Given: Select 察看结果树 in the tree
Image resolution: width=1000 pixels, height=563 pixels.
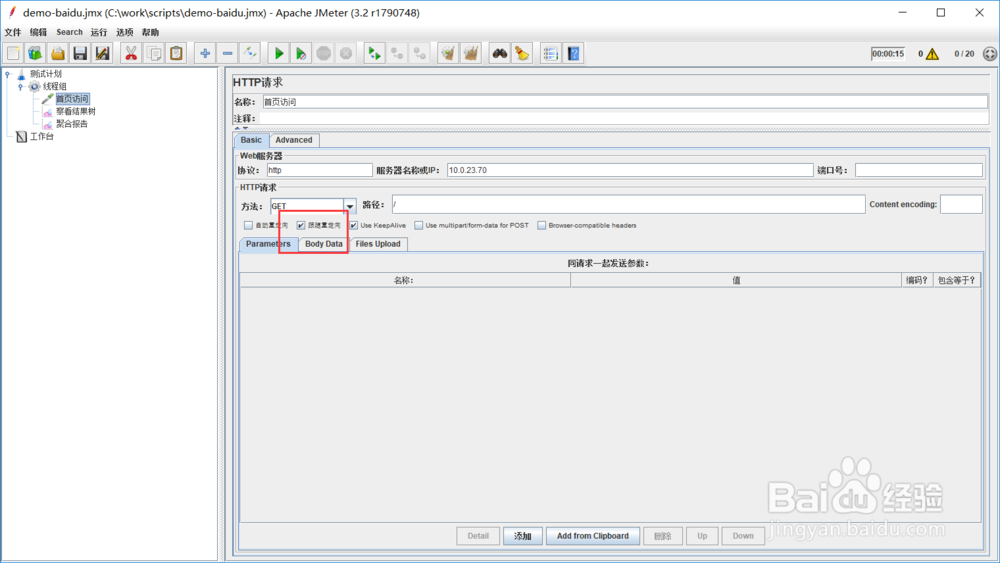Looking at the screenshot, I should [75, 112].
